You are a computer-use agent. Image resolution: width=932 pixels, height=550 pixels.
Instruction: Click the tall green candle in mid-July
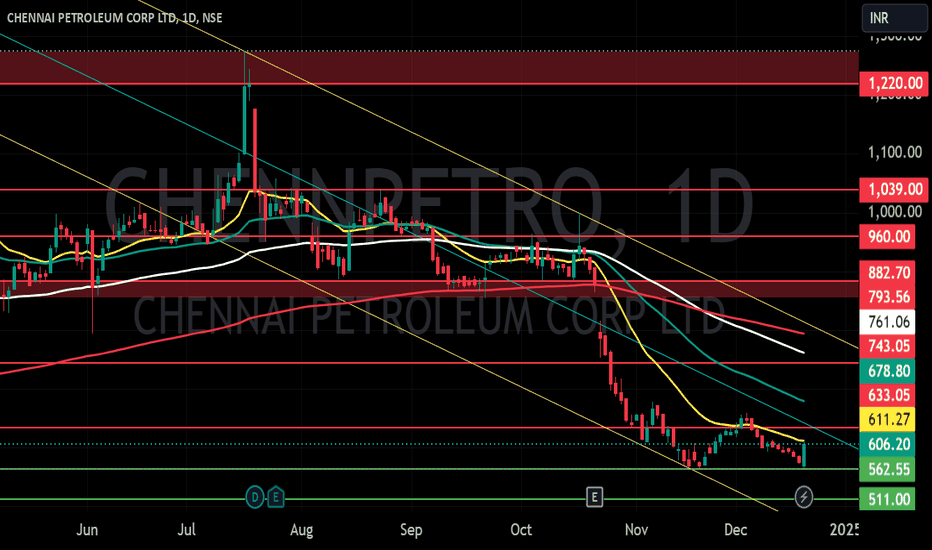[x=244, y=119]
